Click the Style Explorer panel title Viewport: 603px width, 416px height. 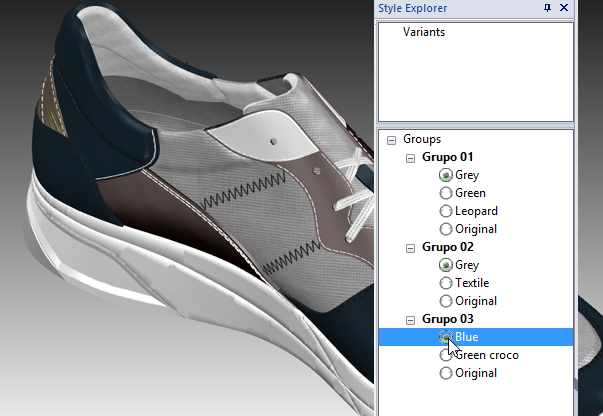click(x=413, y=8)
